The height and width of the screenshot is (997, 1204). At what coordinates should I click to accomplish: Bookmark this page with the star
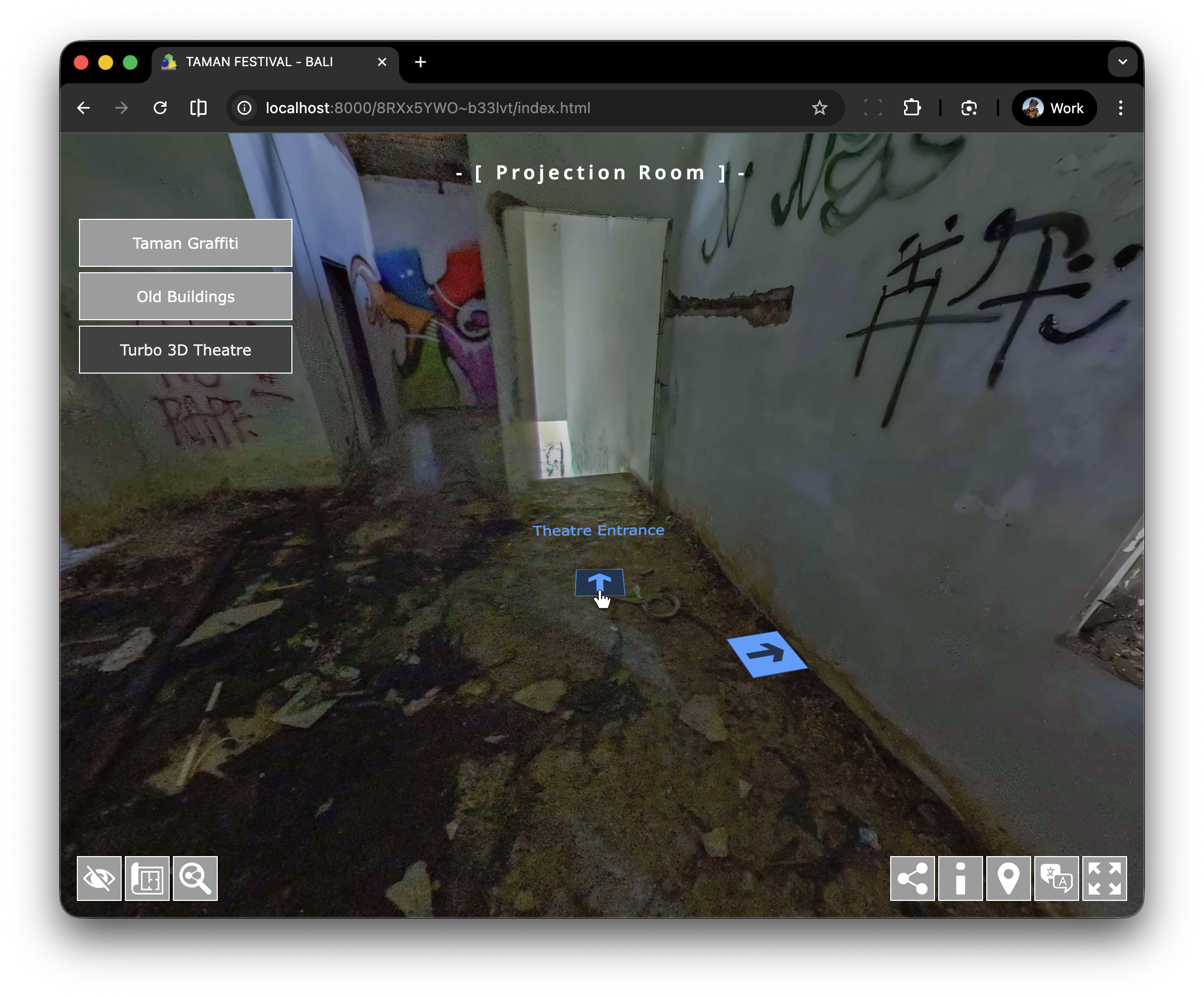(819, 108)
